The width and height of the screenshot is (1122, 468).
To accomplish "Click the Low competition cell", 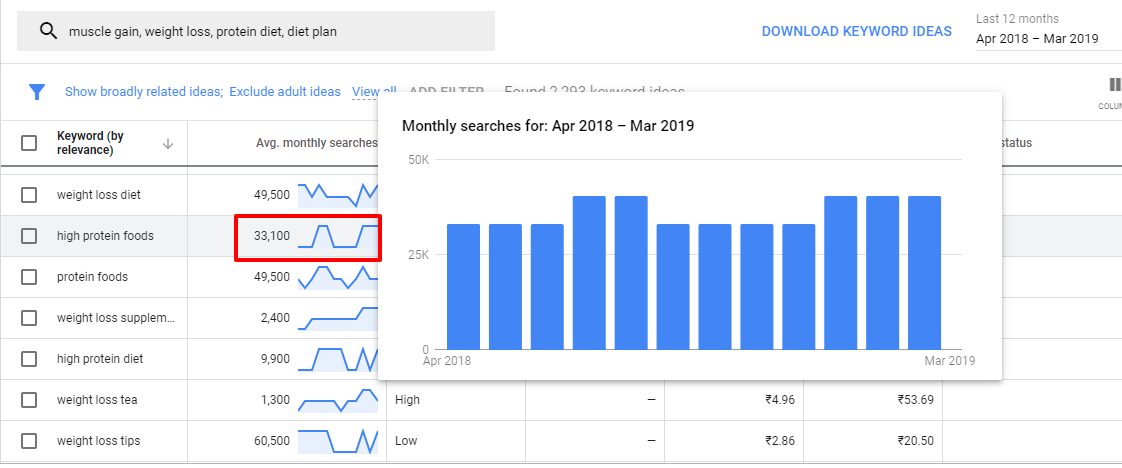I will 406,441.
